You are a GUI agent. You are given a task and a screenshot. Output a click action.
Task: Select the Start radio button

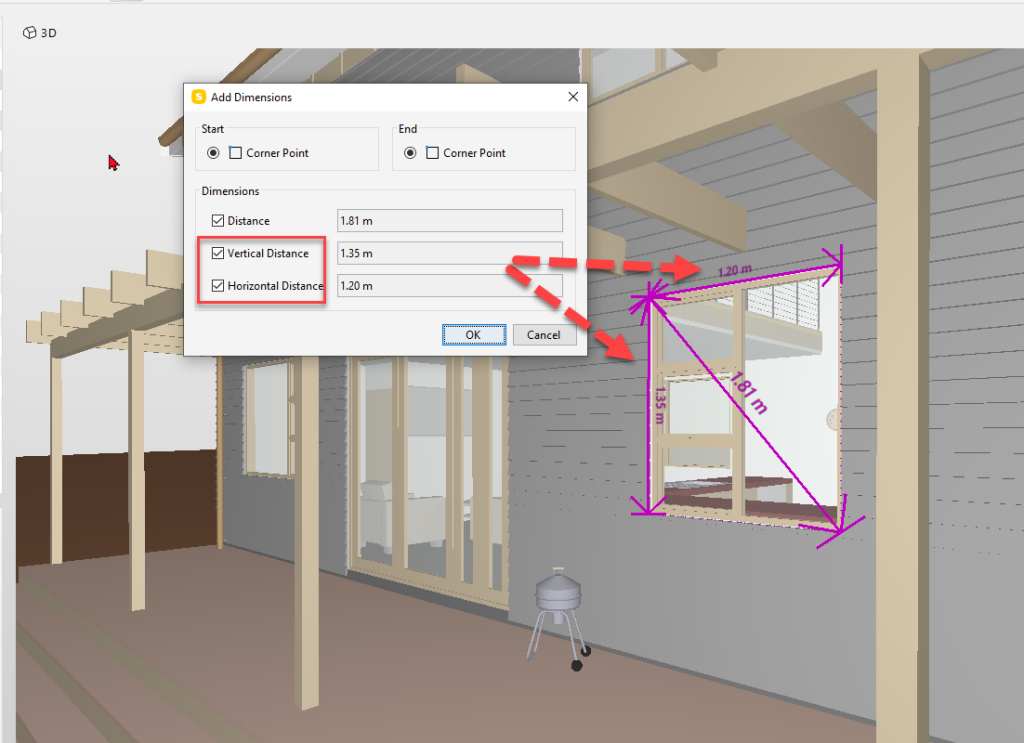213,153
